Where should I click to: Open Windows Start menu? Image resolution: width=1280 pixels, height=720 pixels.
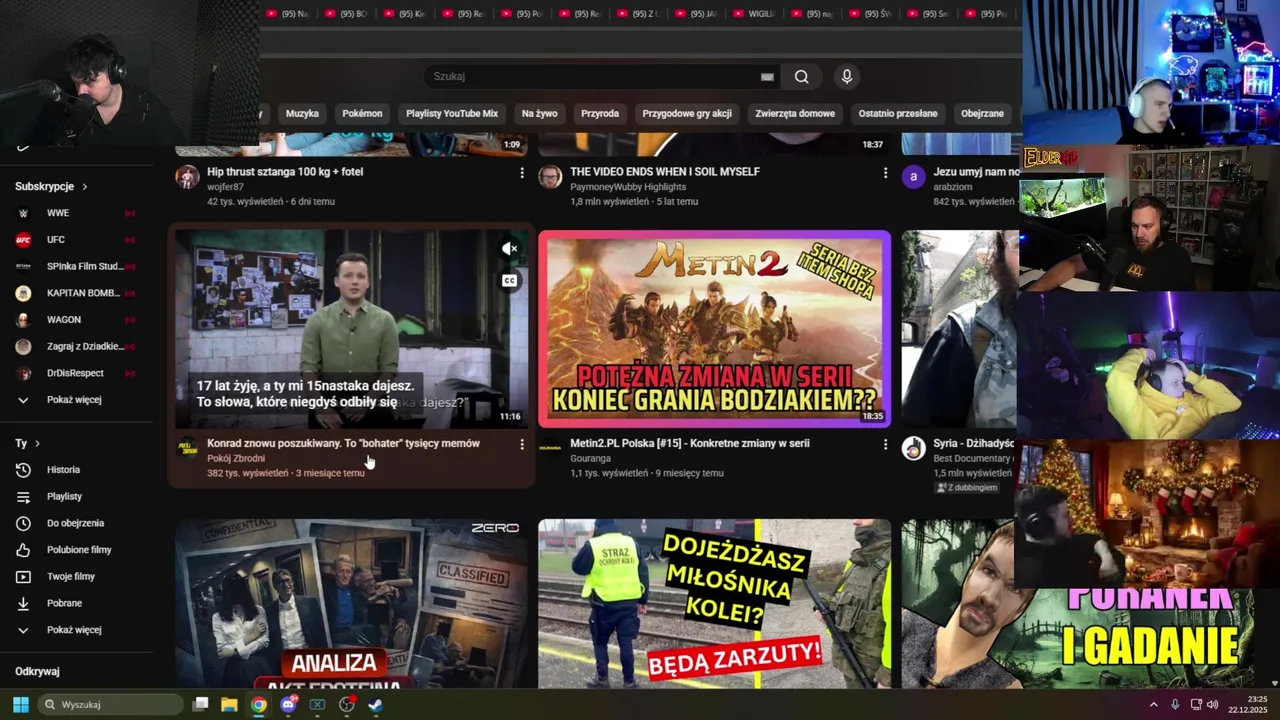coord(20,704)
